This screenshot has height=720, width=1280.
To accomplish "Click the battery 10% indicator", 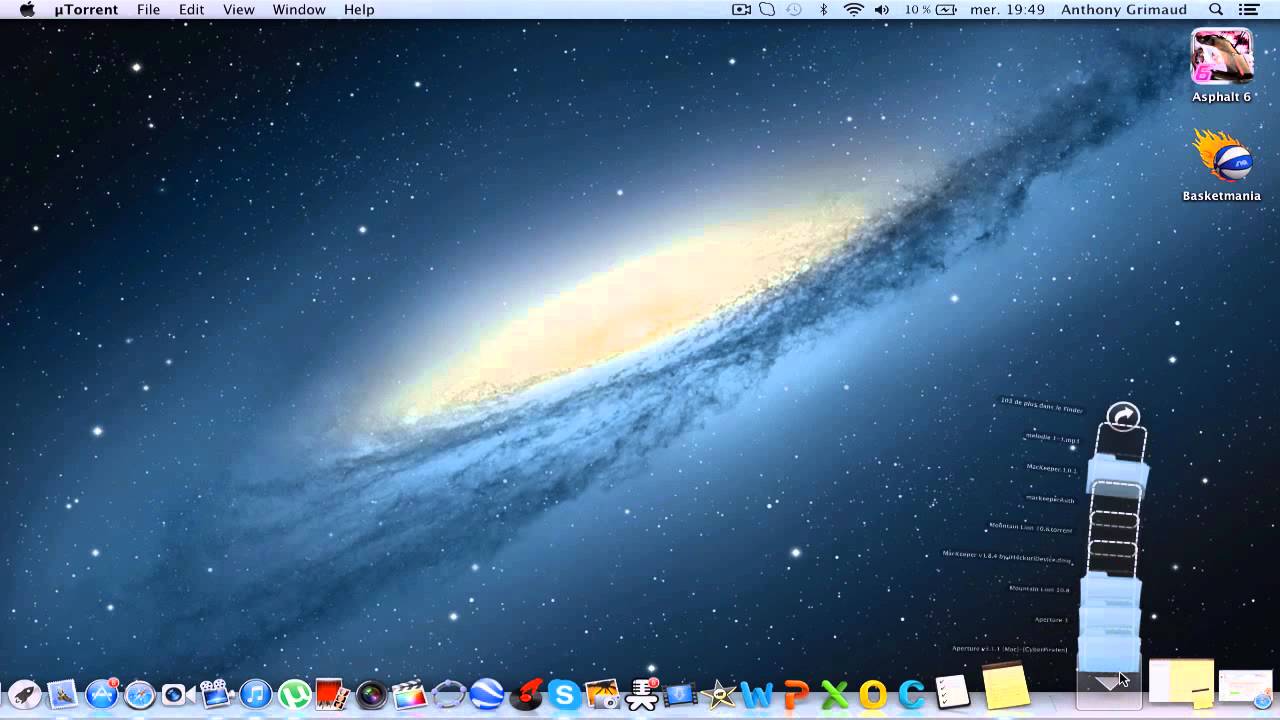I will coord(930,9).
